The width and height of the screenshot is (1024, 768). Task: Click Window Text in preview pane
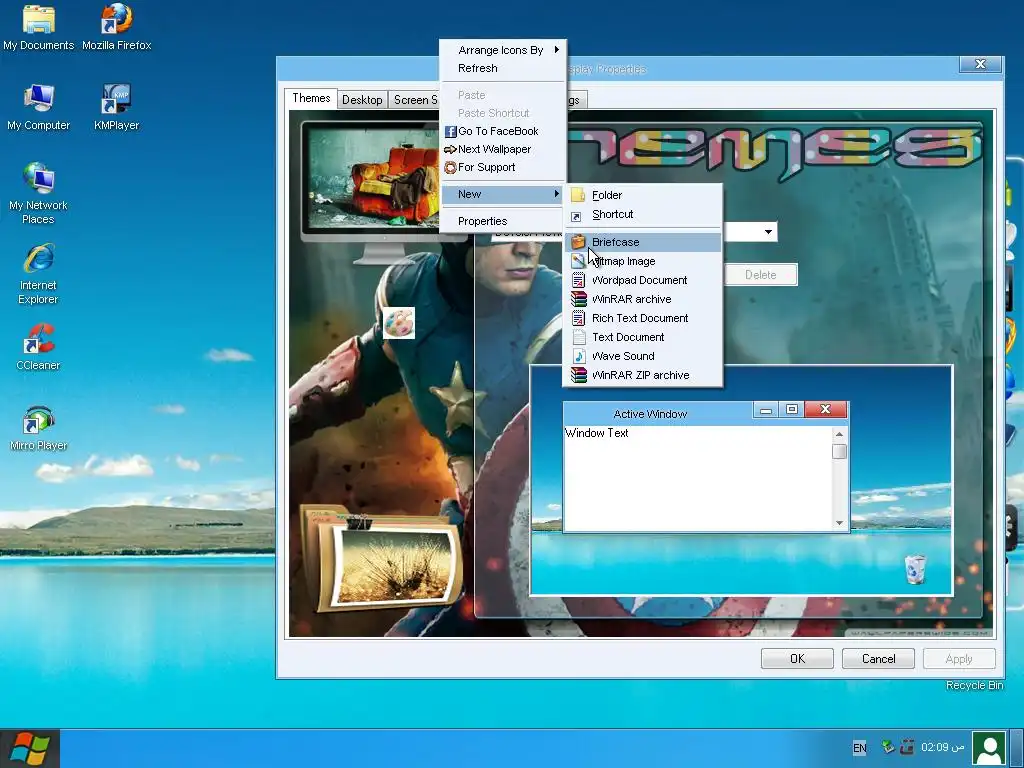point(597,433)
